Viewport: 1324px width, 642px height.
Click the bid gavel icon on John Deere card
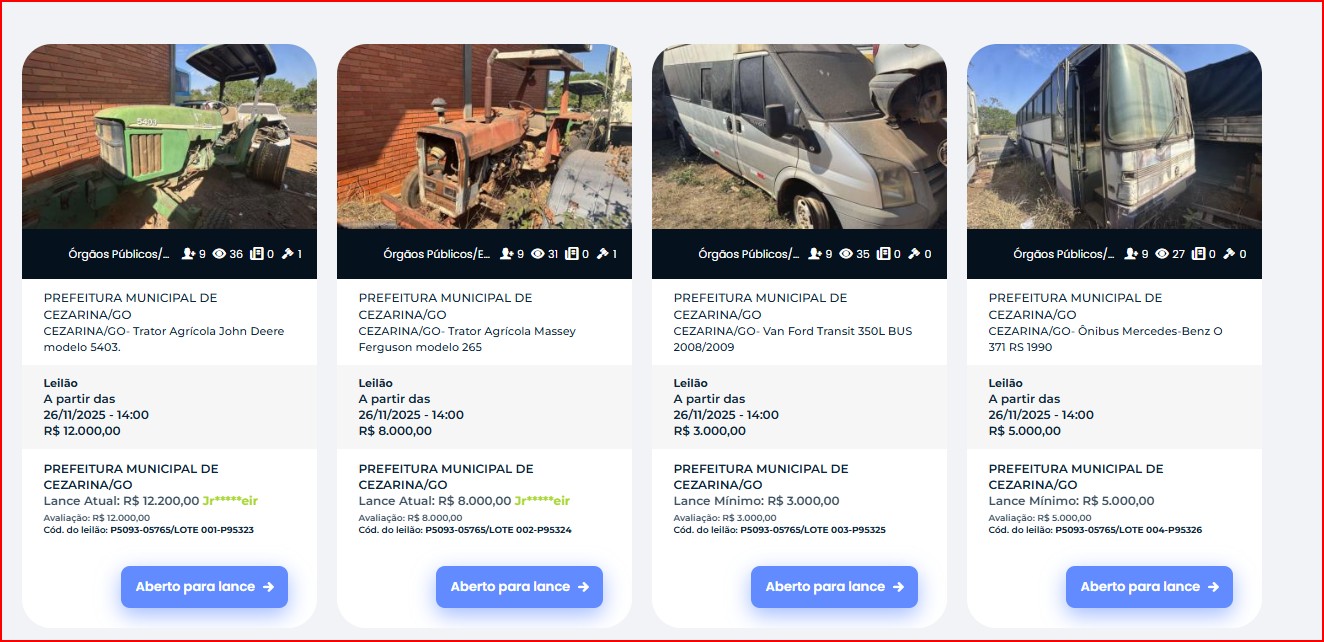pyautogui.click(x=288, y=254)
